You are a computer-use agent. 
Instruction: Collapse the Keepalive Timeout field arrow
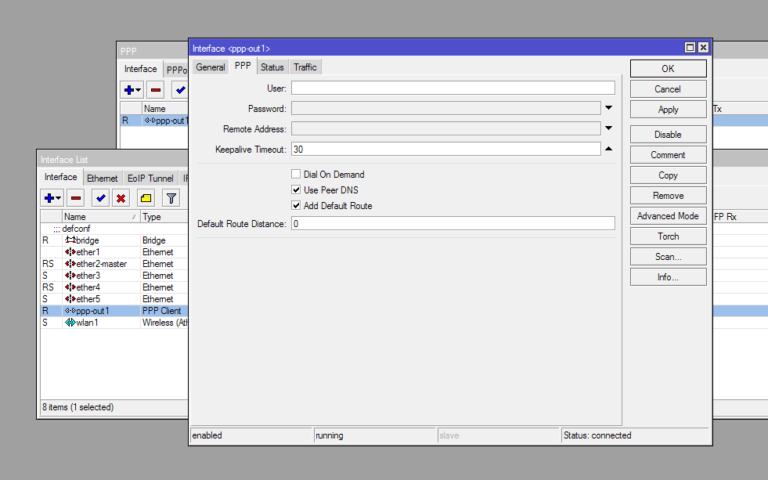[608, 149]
